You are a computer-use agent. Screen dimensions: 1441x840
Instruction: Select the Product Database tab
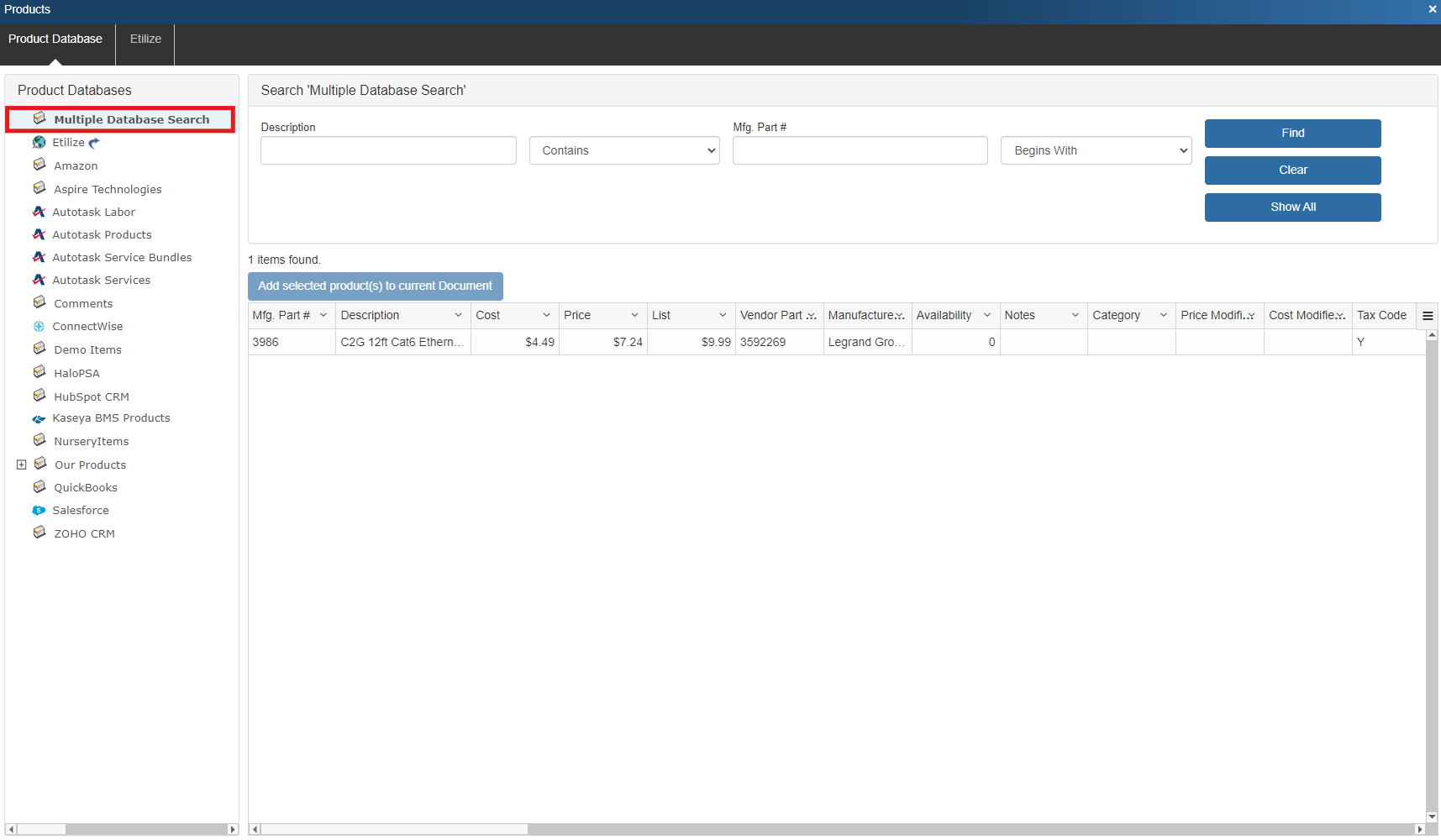tap(55, 39)
